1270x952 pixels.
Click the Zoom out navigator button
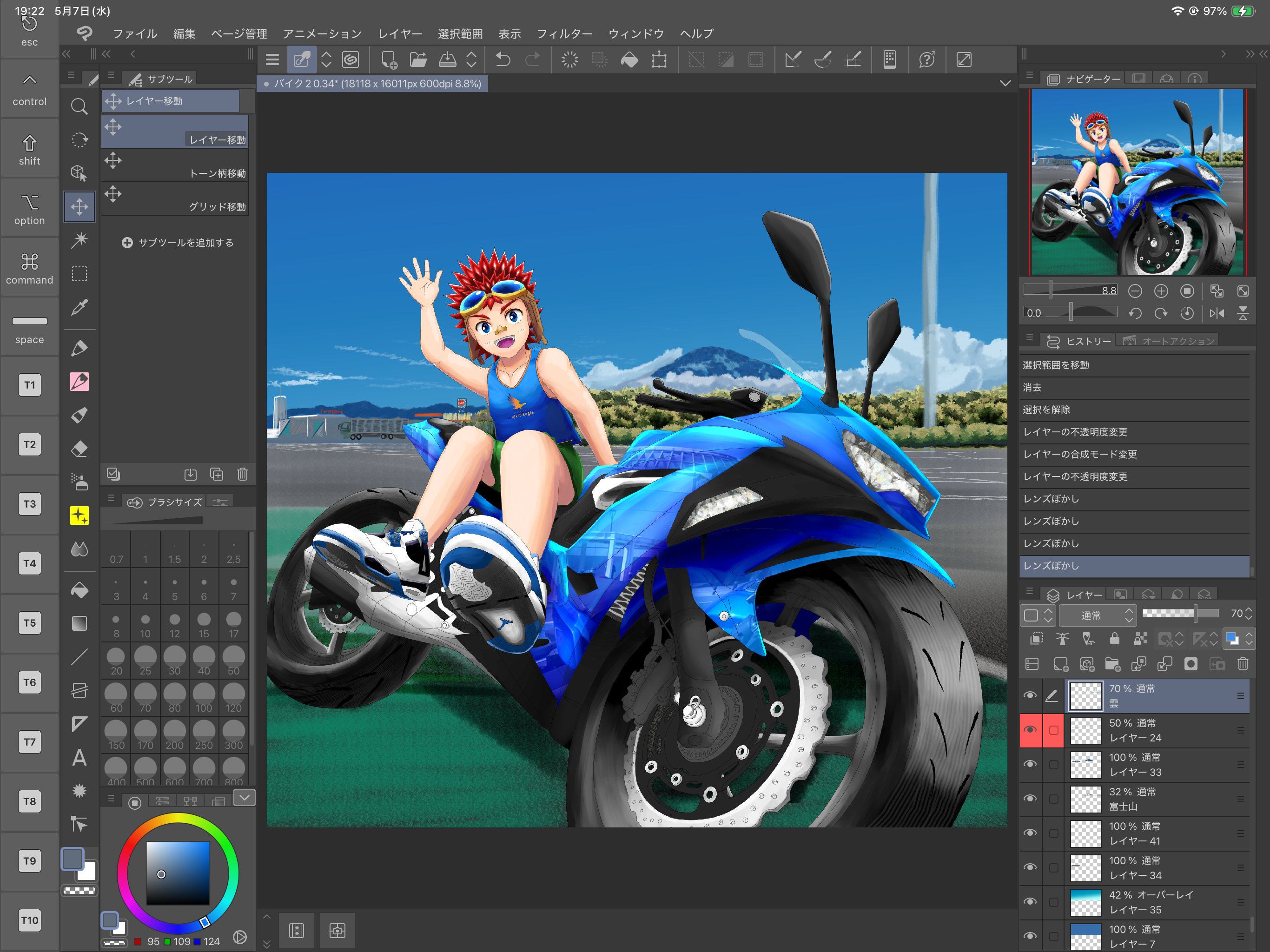(x=1135, y=291)
